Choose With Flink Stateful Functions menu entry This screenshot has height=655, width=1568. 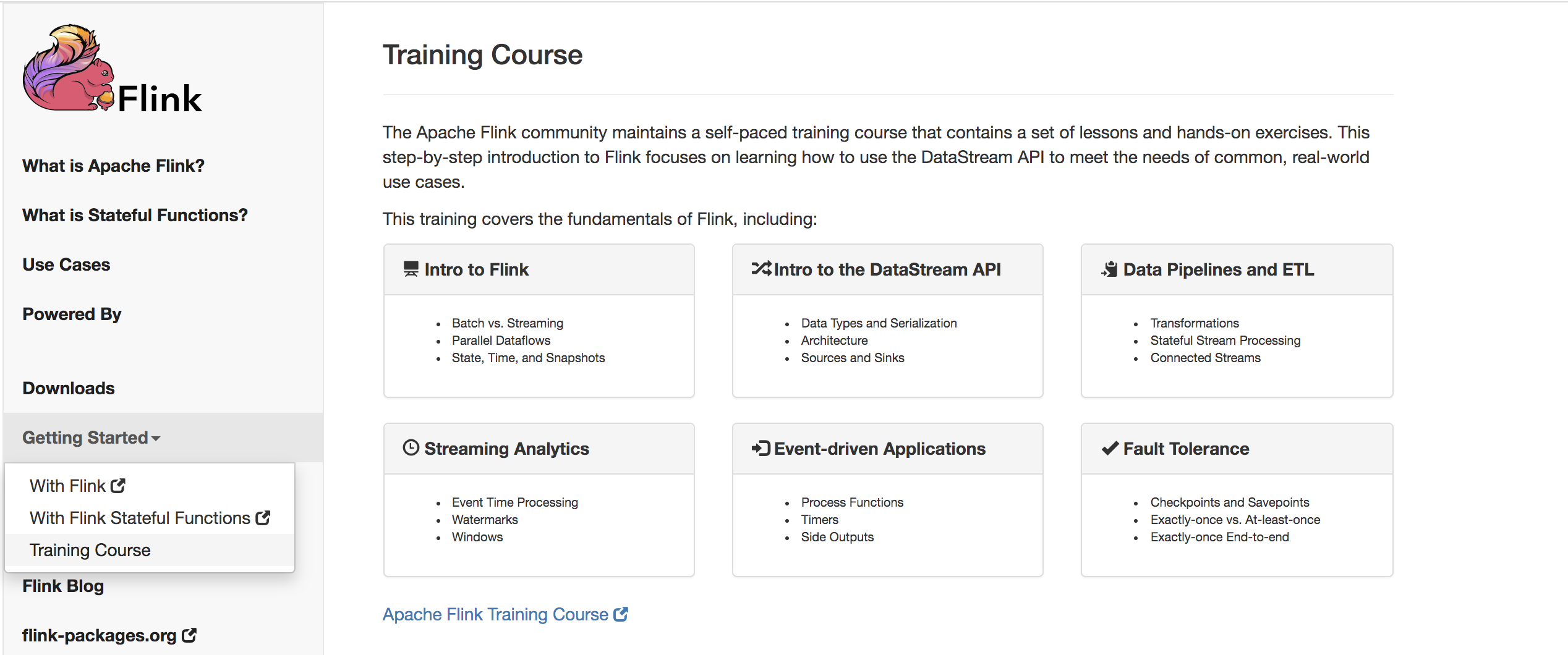point(140,518)
